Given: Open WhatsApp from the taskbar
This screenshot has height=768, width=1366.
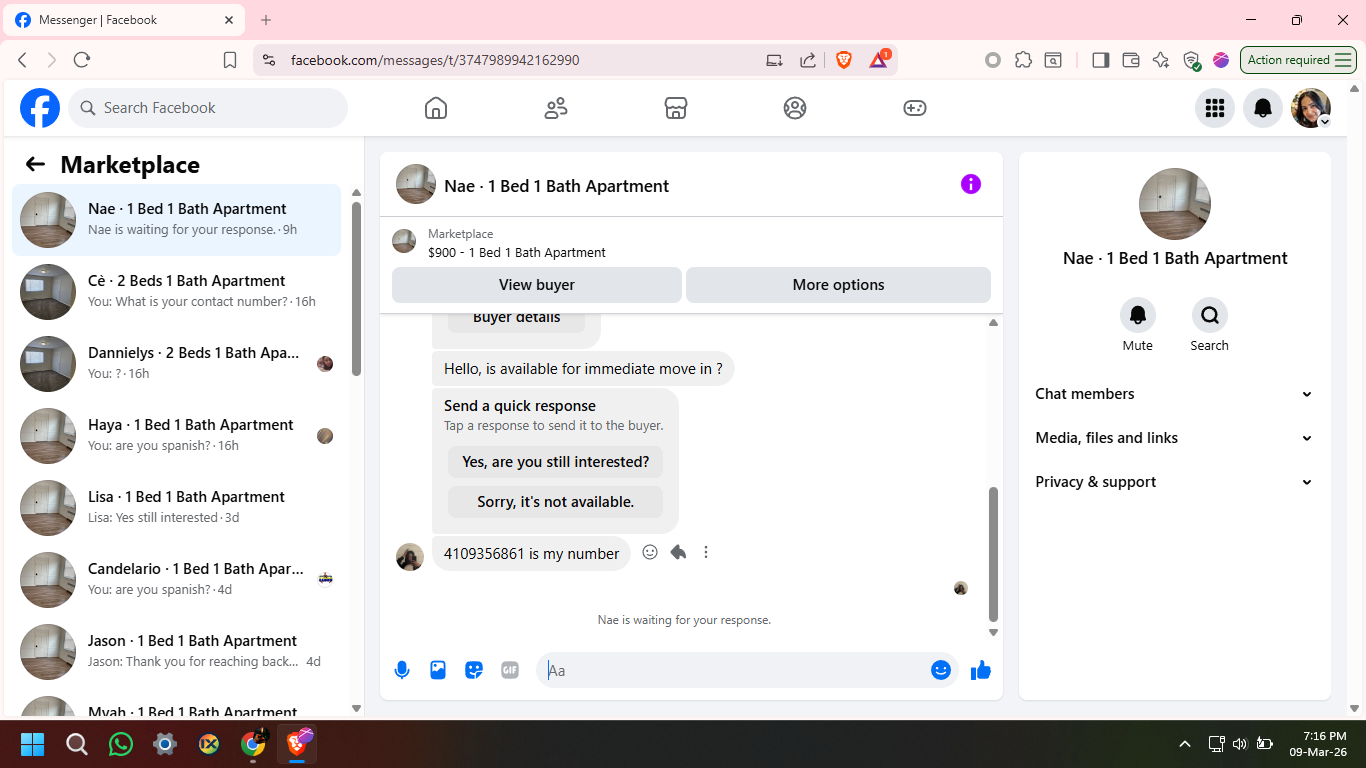Looking at the screenshot, I should coord(121,744).
